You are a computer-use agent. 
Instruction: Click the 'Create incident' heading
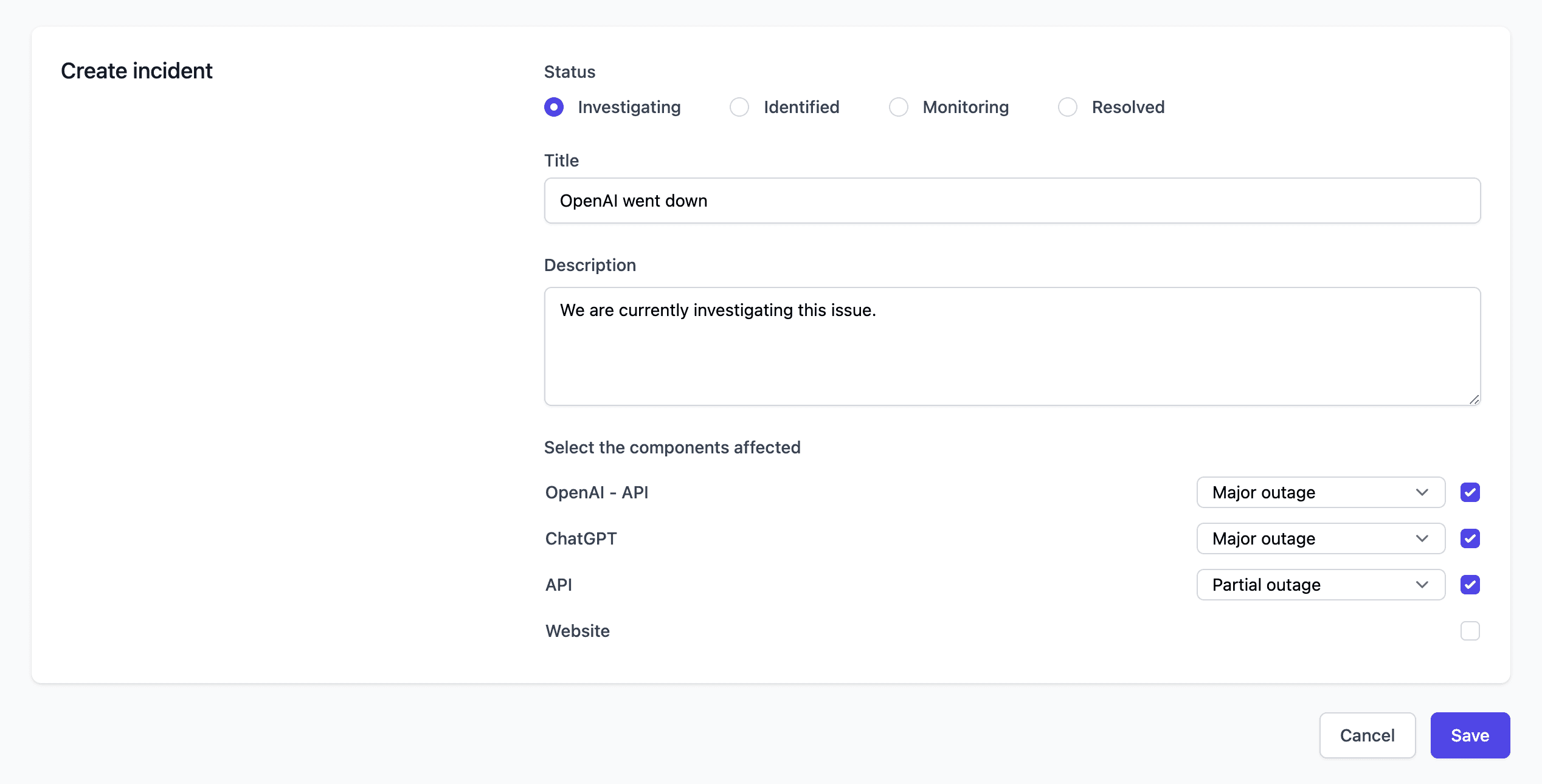(x=136, y=70)
